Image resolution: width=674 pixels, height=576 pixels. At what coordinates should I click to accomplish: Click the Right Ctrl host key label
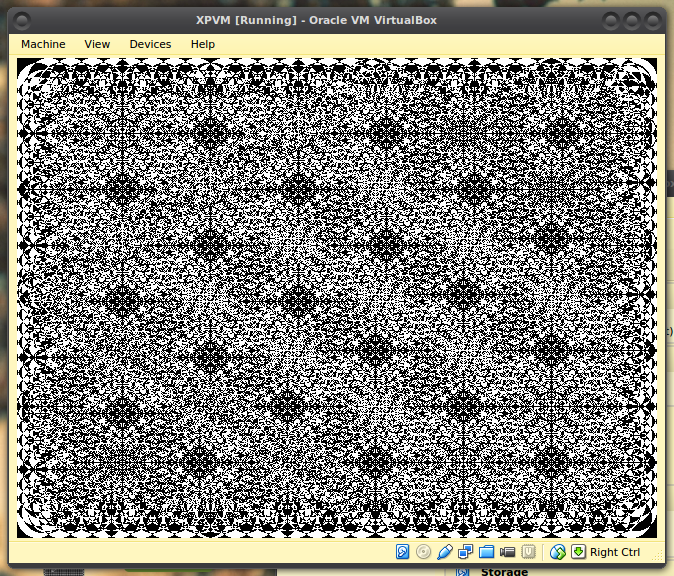(615, 552)
